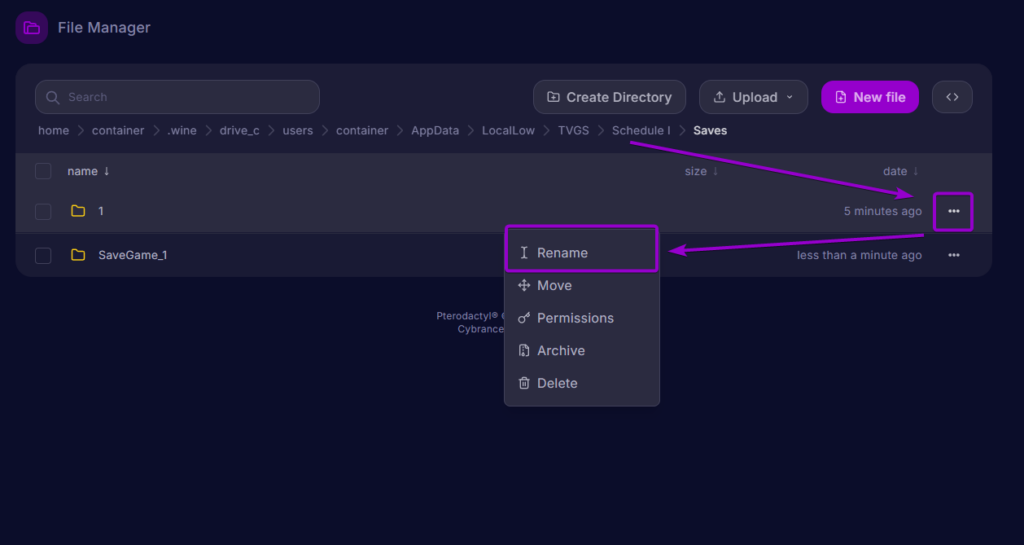Click the code brackets icon button
This screenshot has height=545, width=1024.
952,97
